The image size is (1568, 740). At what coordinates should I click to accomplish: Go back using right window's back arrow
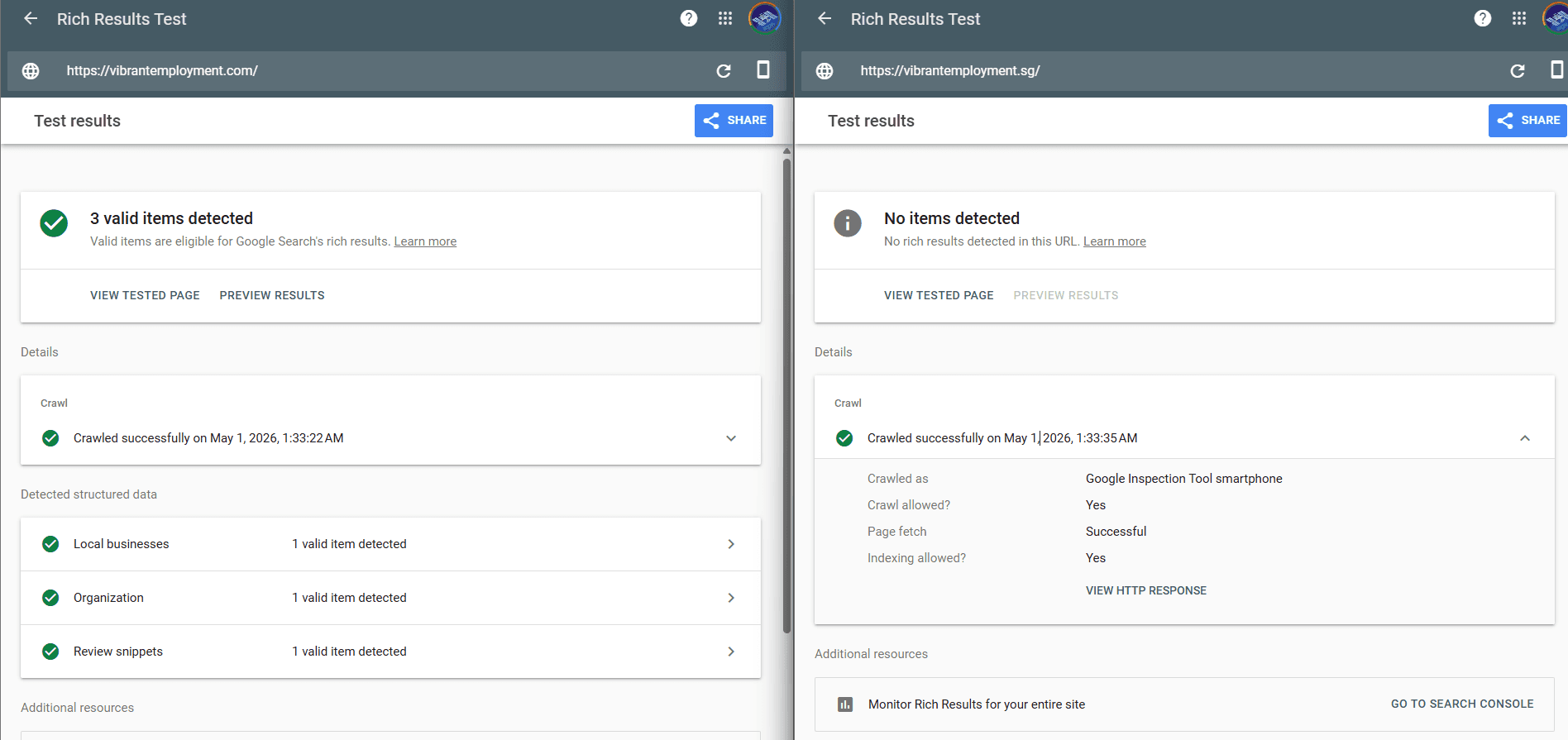pos(825,18)
